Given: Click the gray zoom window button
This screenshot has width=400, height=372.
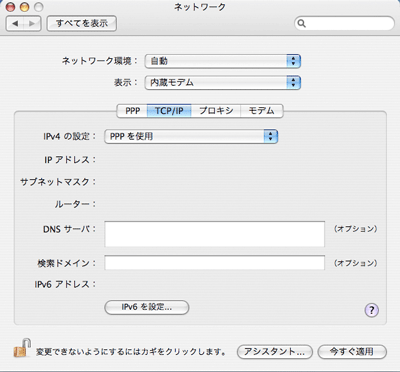Looking at the screenshot, I should 39,7.
